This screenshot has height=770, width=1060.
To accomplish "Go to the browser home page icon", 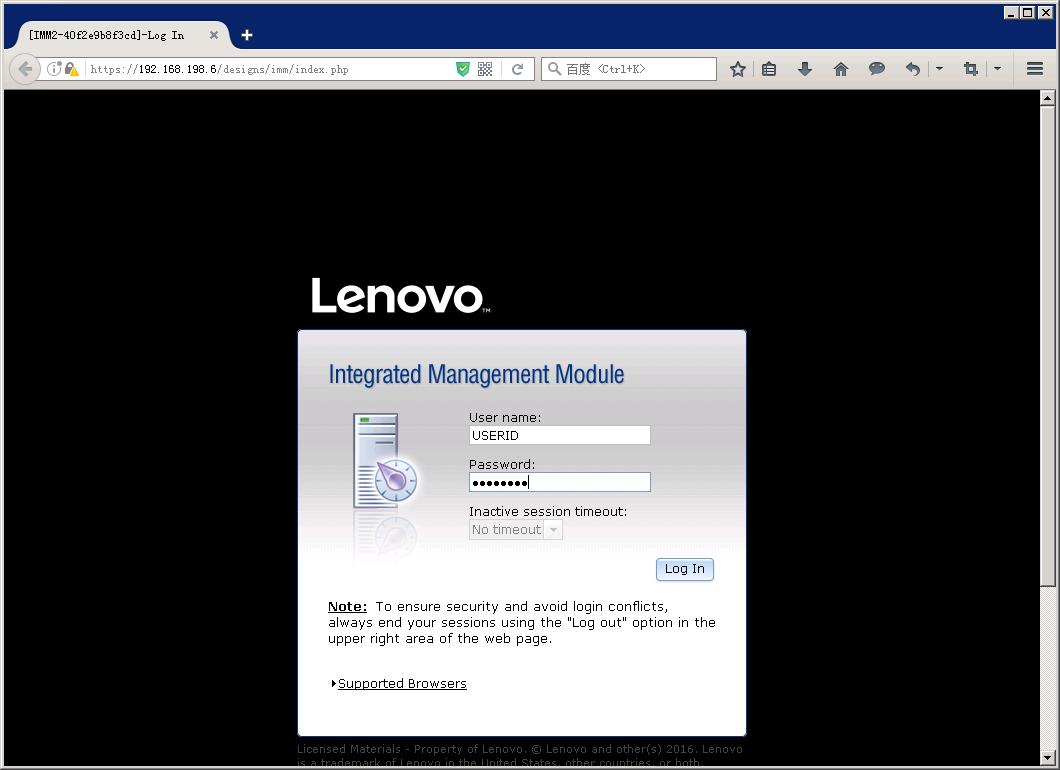I will (x=841, y=69).
